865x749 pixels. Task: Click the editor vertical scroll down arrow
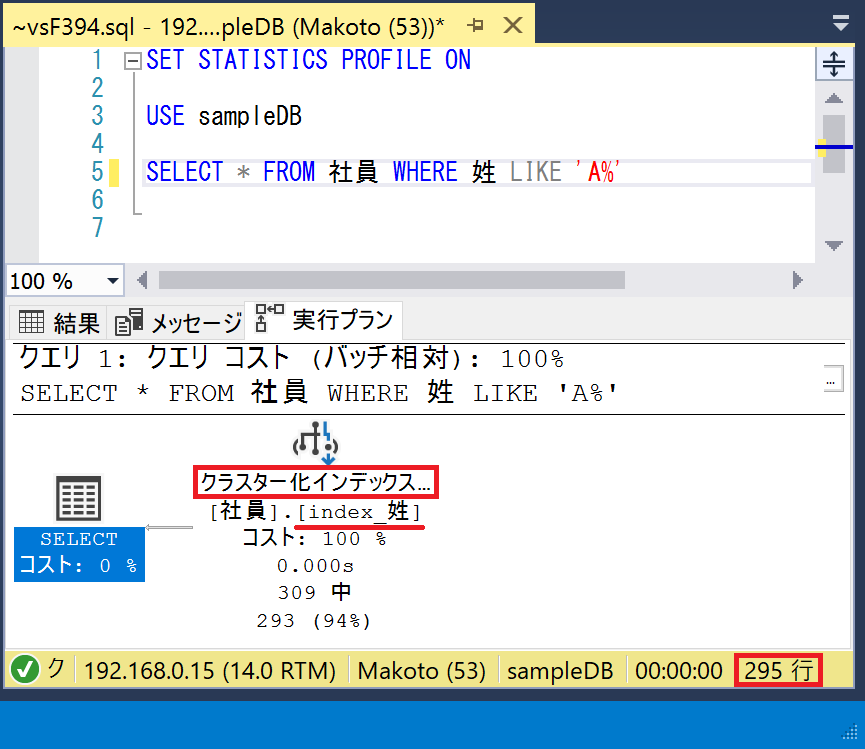(834, 245)
